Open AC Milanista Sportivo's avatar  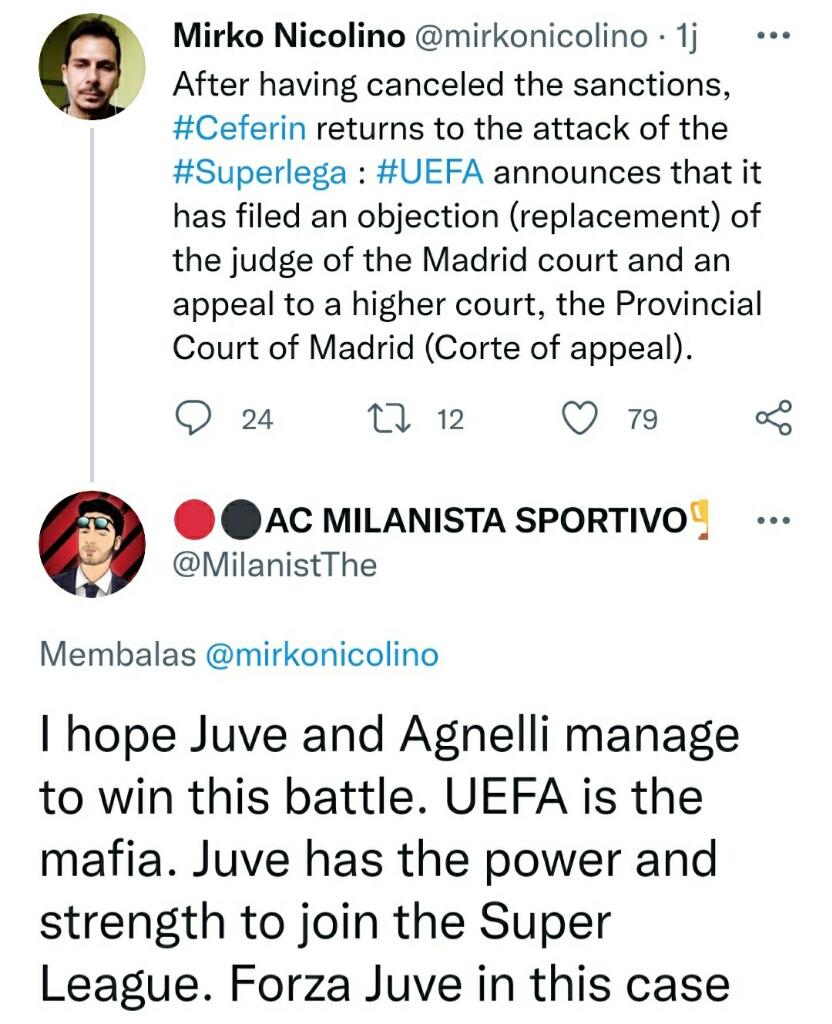pos(91,545)
